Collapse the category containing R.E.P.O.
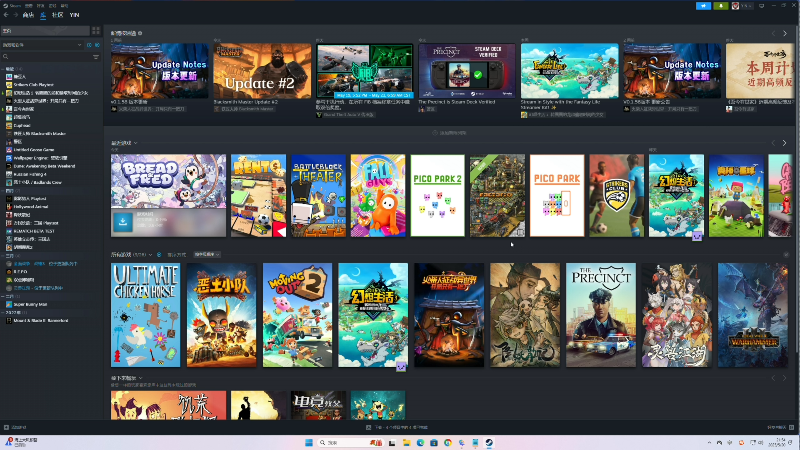The height and width of the screenshot is (450, 800). point(4,256)
